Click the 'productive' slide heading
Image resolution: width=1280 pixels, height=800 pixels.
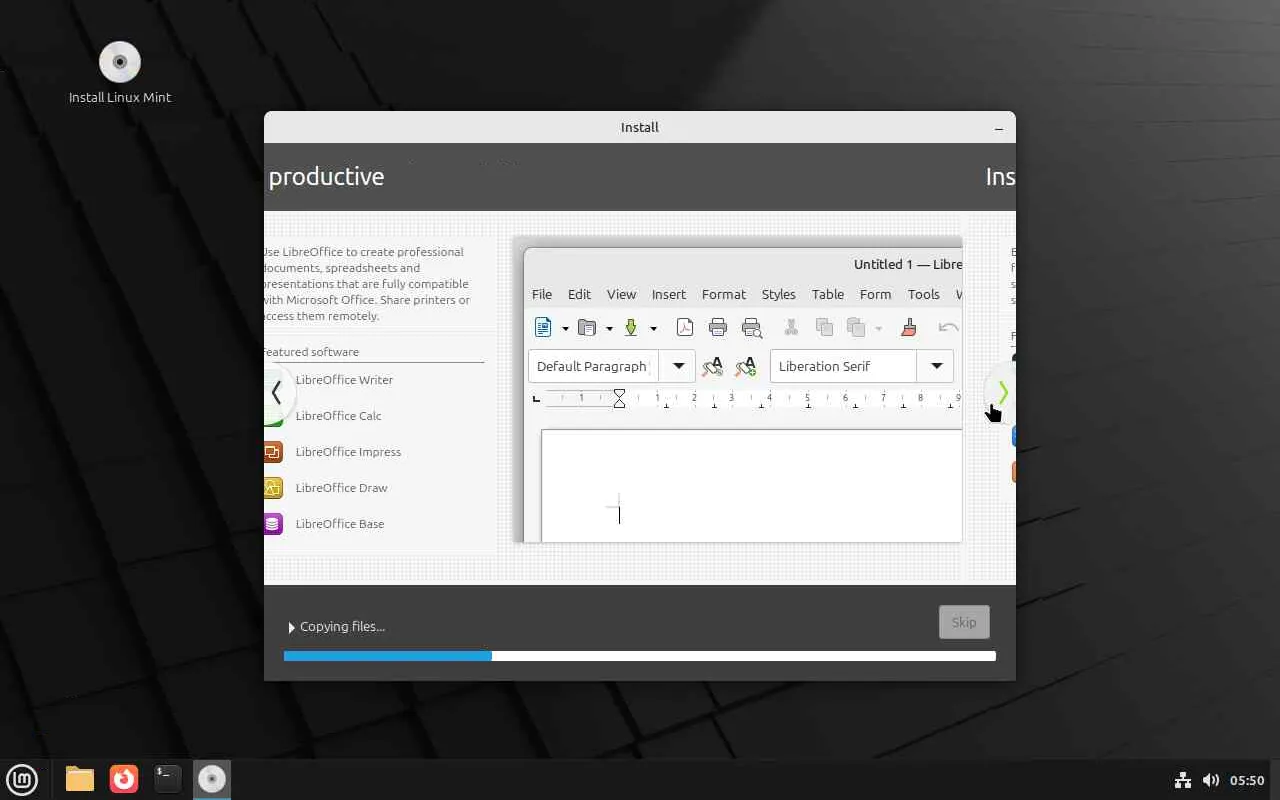tap(326, 177)
